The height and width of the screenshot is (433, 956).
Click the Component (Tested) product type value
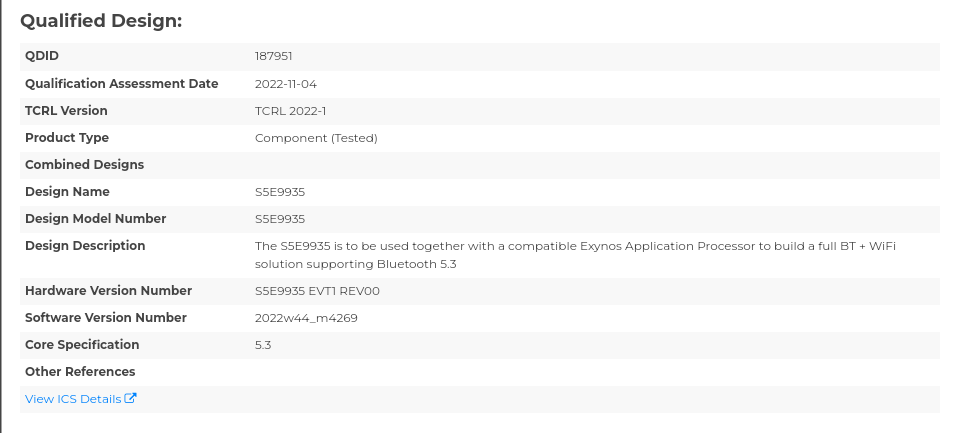(x=316, y=137)
